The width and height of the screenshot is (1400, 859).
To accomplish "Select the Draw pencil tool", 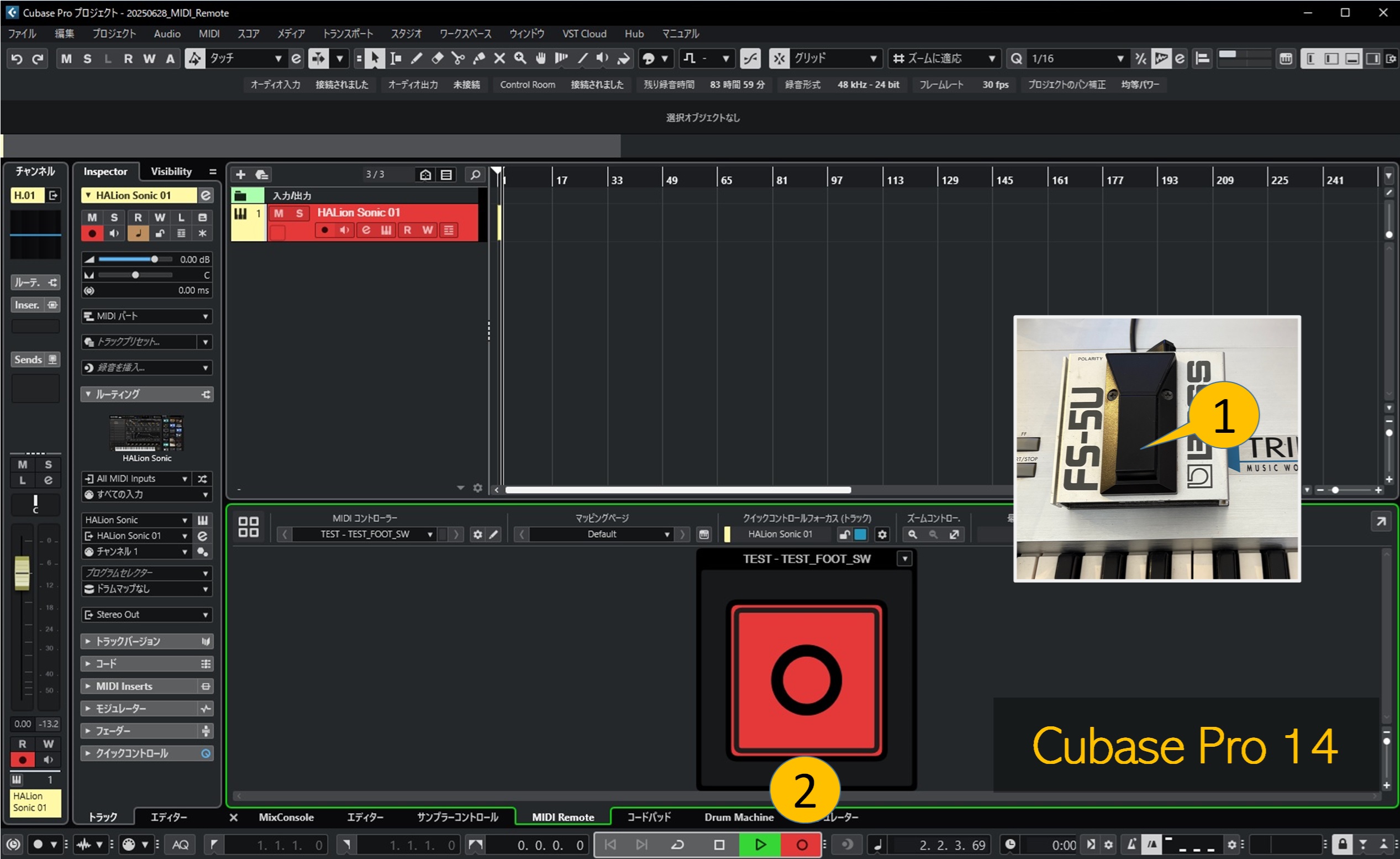I will [x=417, y=59].
